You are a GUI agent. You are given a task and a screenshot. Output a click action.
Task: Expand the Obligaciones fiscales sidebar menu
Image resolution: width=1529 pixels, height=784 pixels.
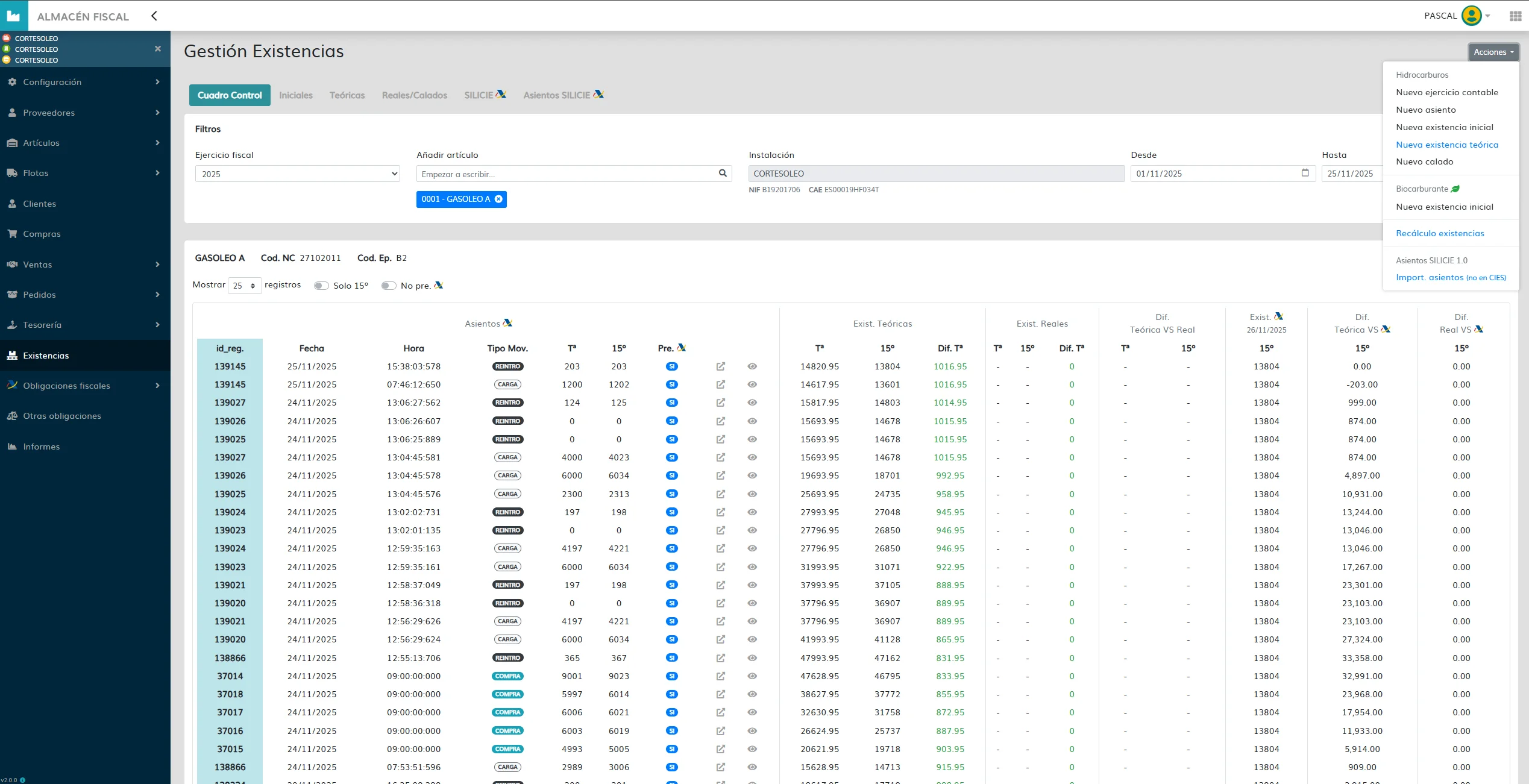pos(85,386)
